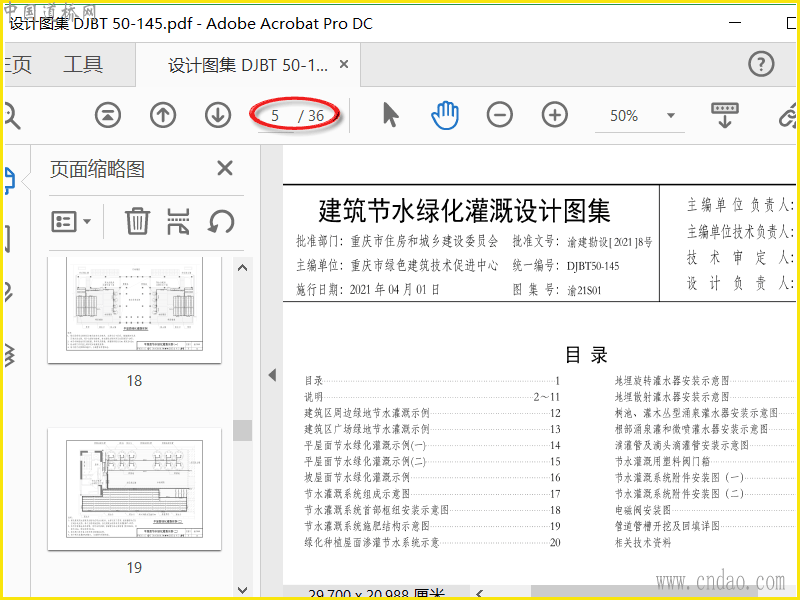This screenshot has height=600, width=800.
Task: Click the first page navigation icon
Action: coord(108,115)
